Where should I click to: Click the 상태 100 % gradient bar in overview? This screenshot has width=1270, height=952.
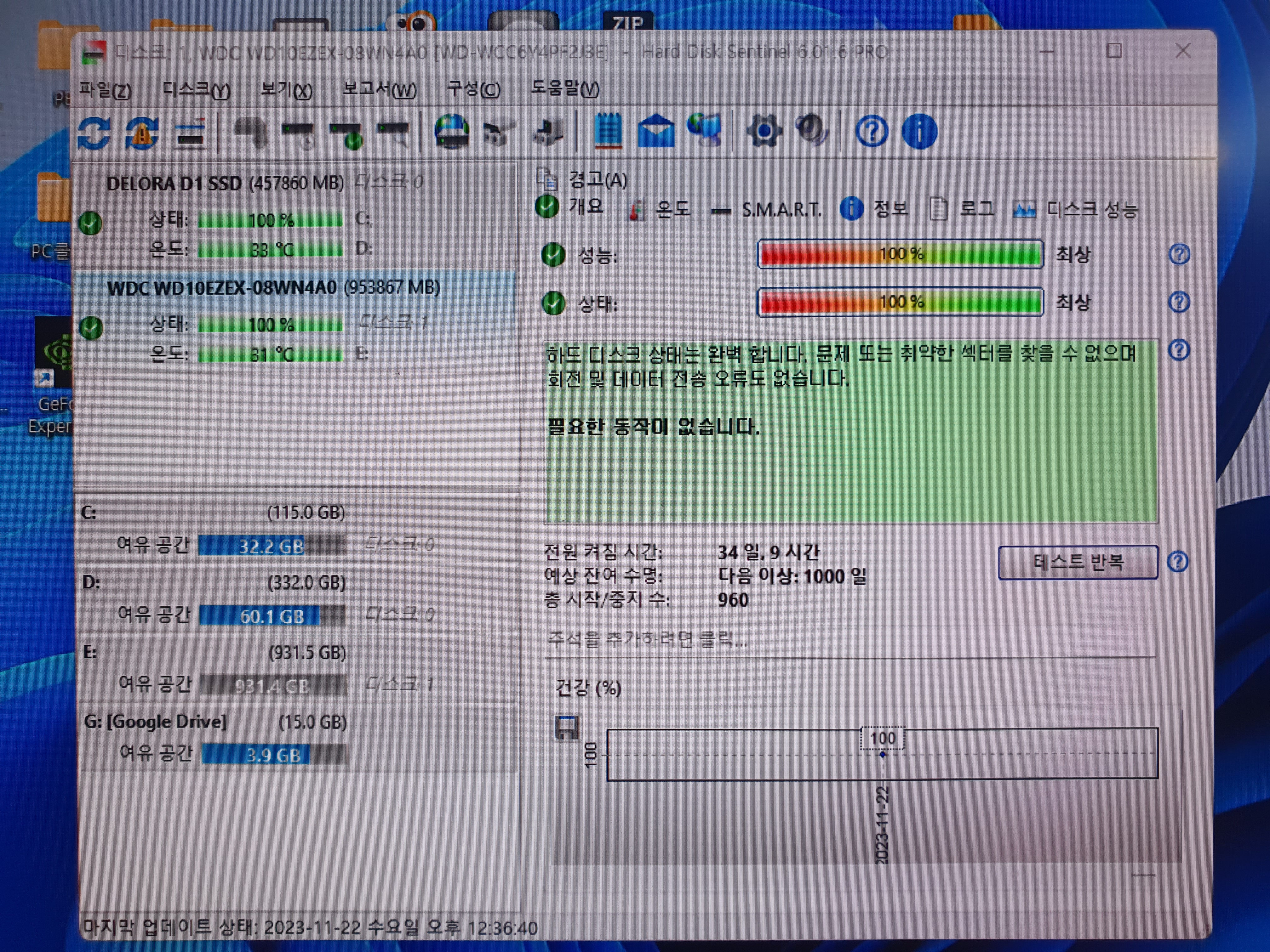900,302
